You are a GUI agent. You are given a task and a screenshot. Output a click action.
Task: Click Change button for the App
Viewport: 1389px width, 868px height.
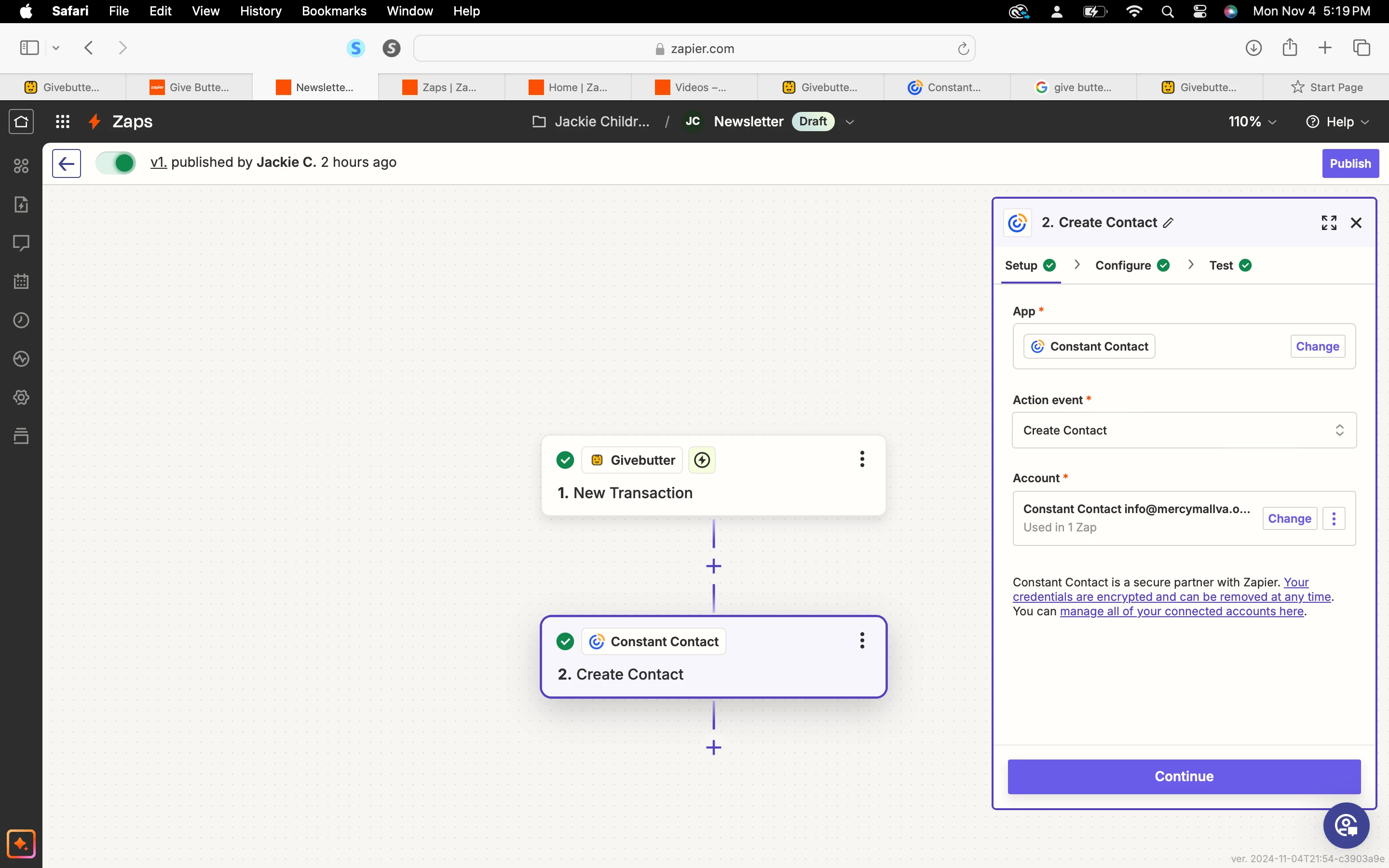click(1317, 346)
